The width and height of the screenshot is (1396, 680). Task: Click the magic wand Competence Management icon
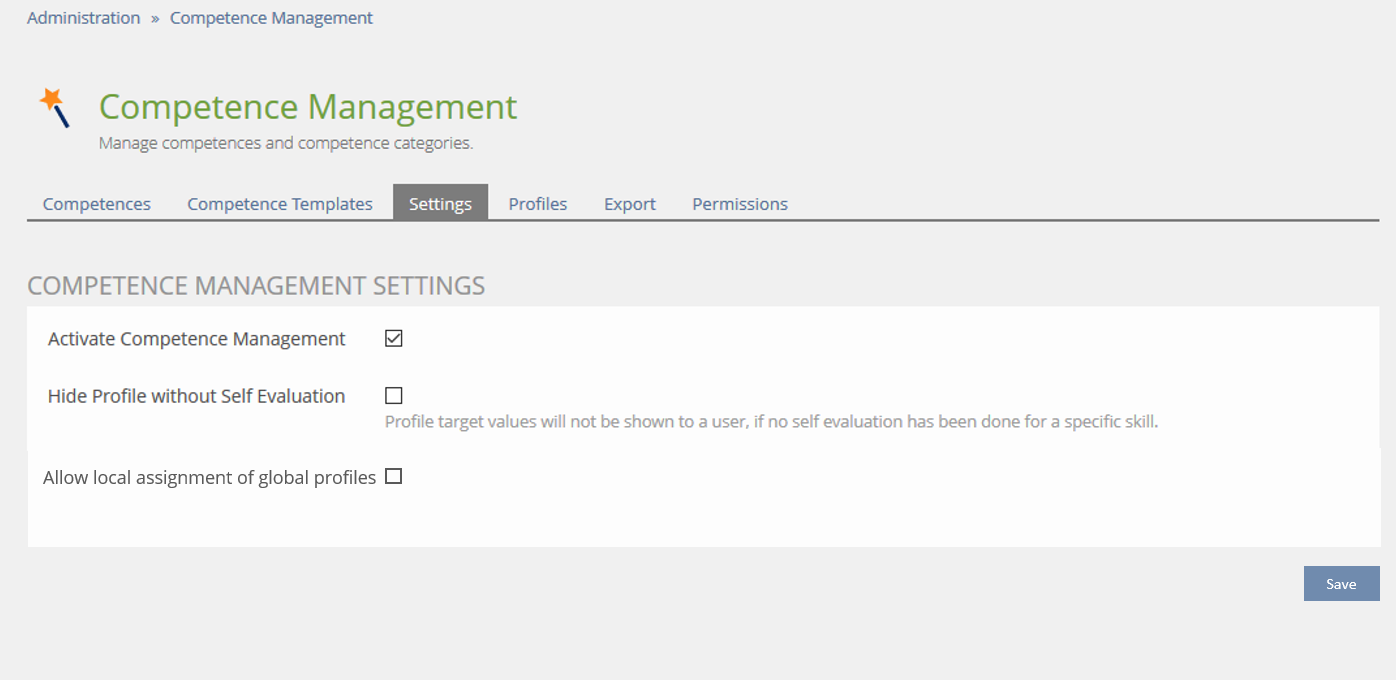pos(55,107)
